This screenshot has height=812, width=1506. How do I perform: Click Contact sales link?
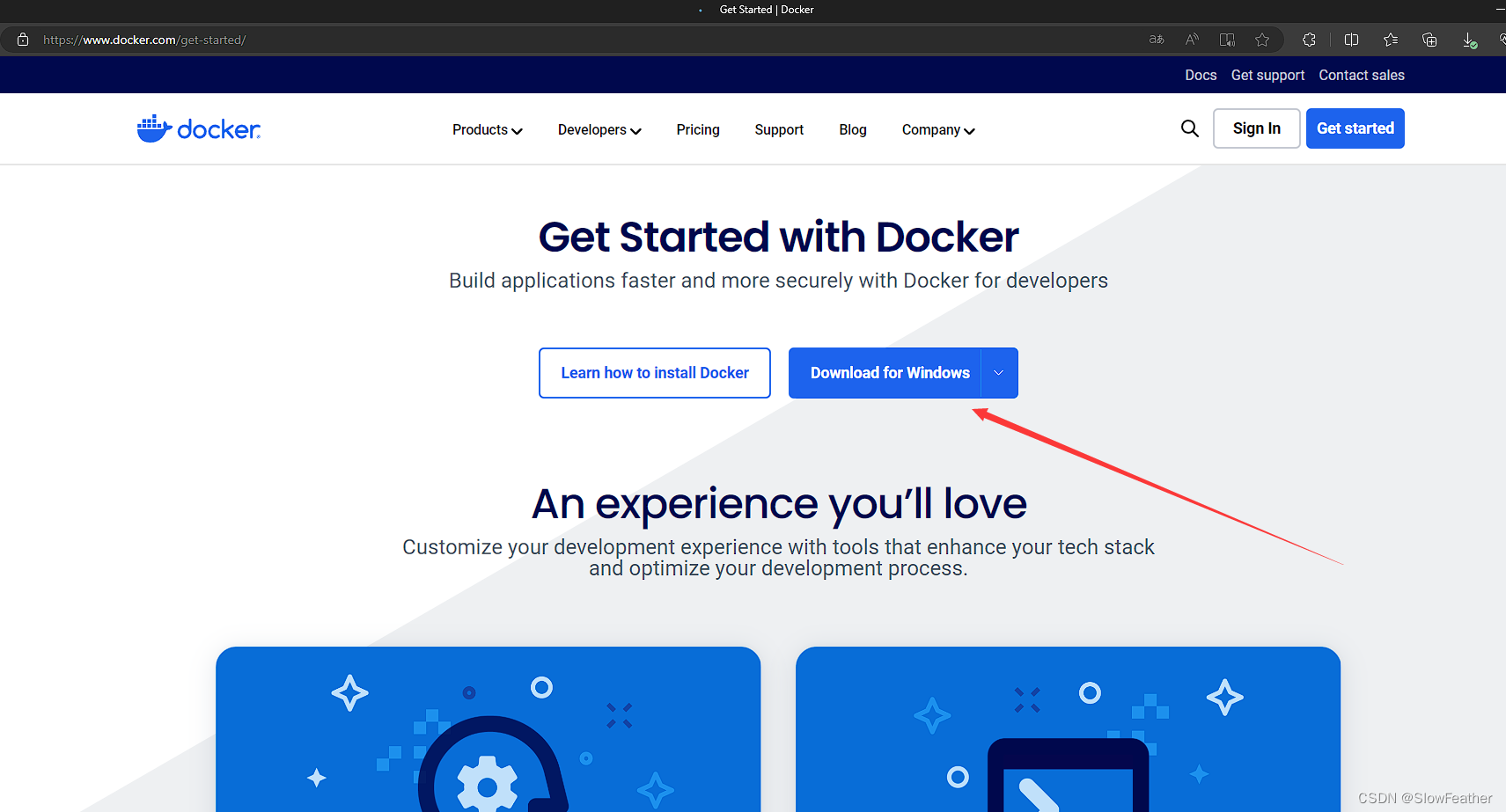tap(1362, 75)
